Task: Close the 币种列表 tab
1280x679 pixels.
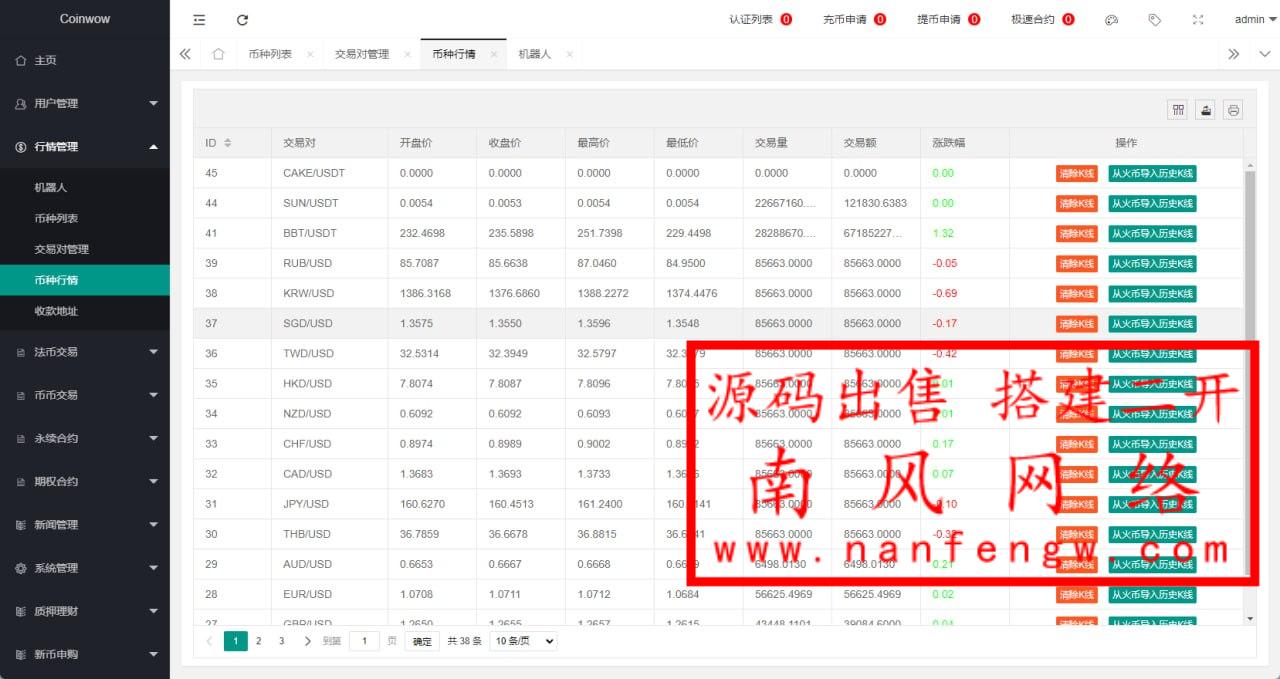Action: tap(310, 54)
